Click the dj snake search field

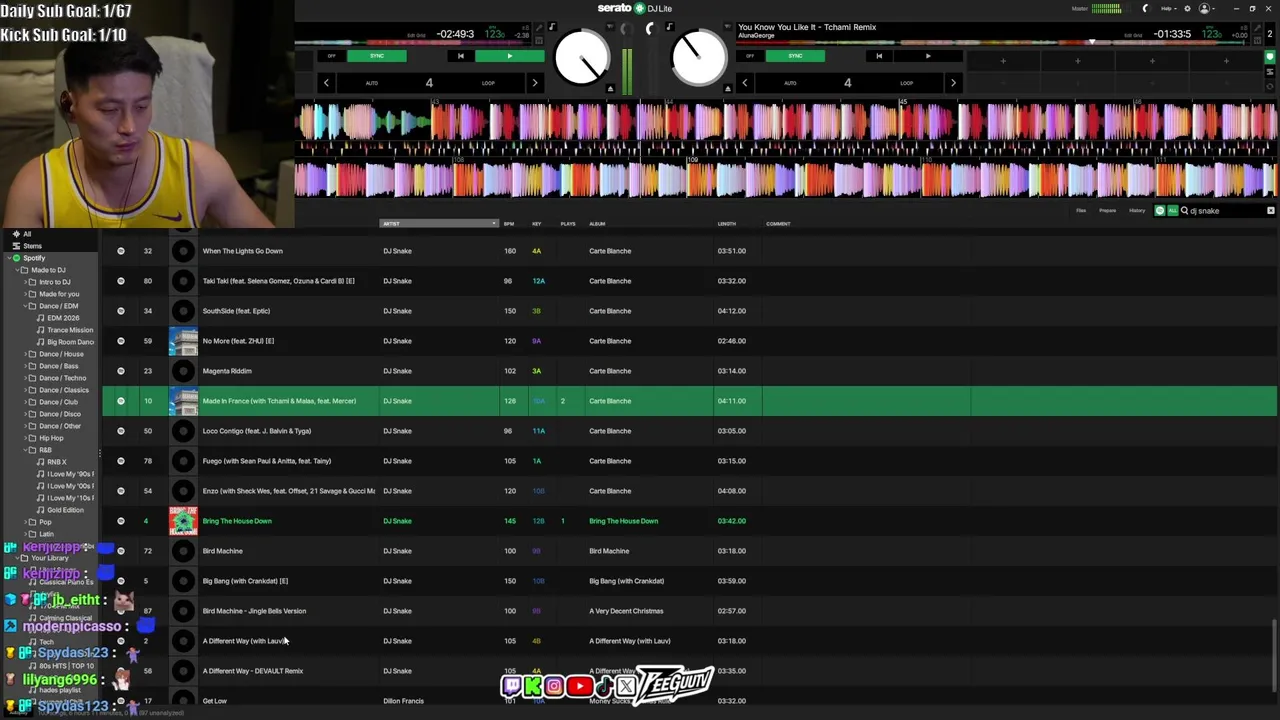[1225, 211]
